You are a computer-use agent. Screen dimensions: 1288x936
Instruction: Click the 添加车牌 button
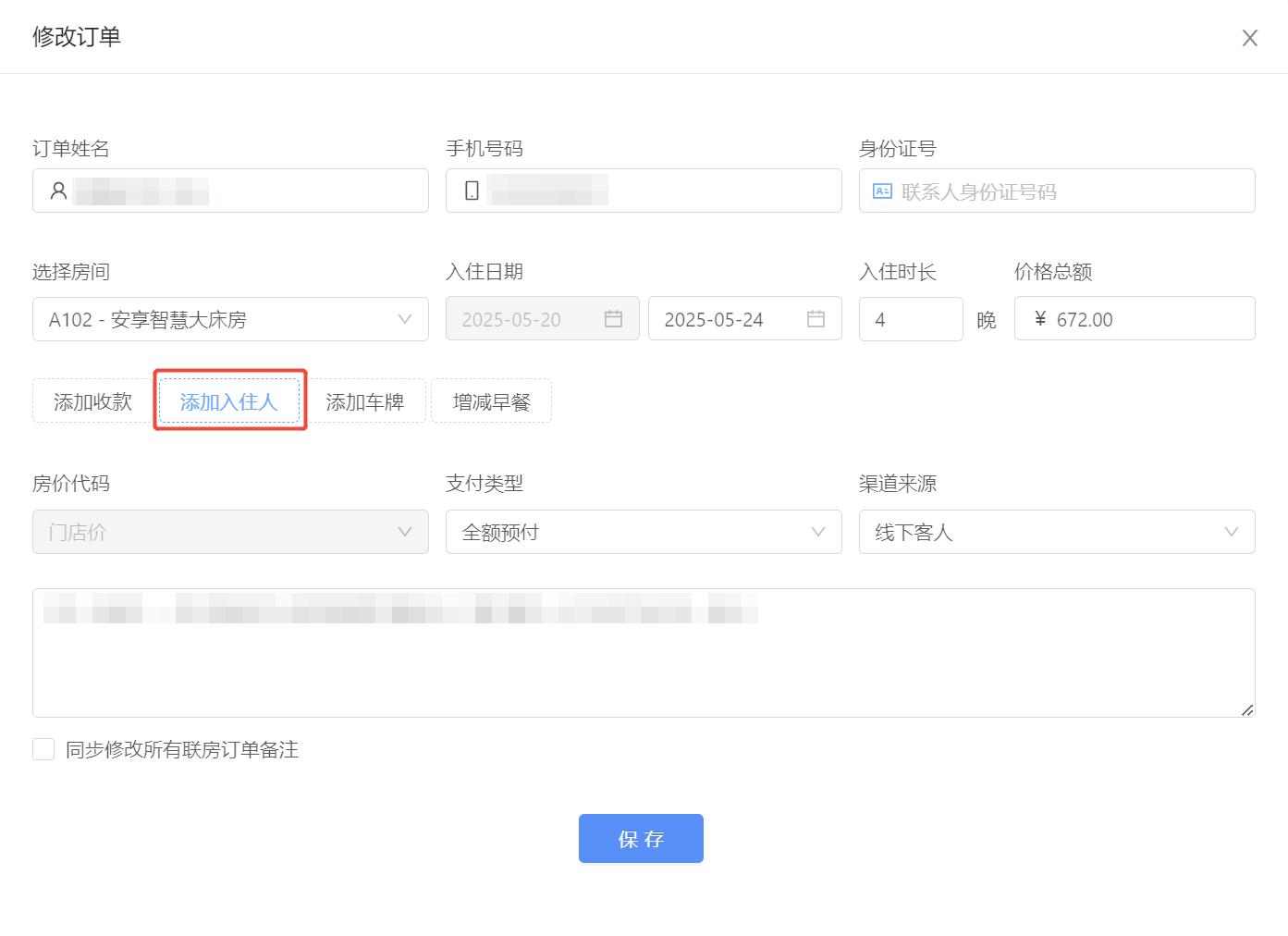(x=364, y=400)
